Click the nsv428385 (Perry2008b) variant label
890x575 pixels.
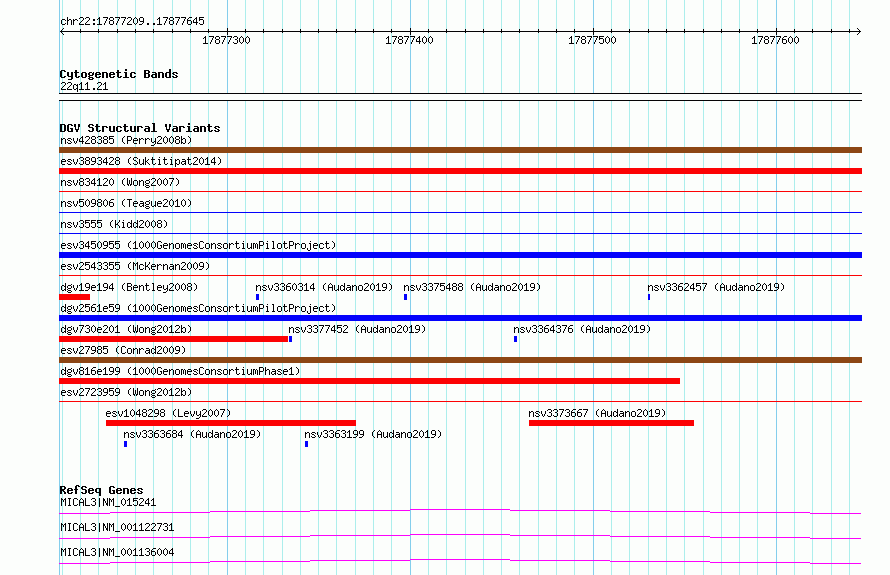coord(126,140)
